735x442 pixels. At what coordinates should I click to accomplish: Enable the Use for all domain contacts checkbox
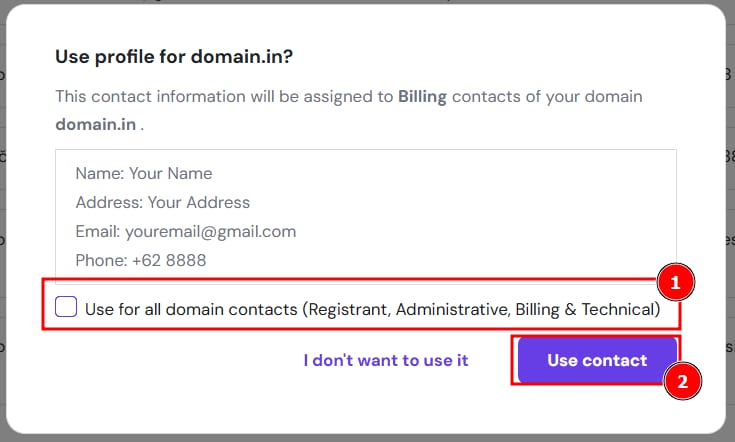(x=66, y=308)
